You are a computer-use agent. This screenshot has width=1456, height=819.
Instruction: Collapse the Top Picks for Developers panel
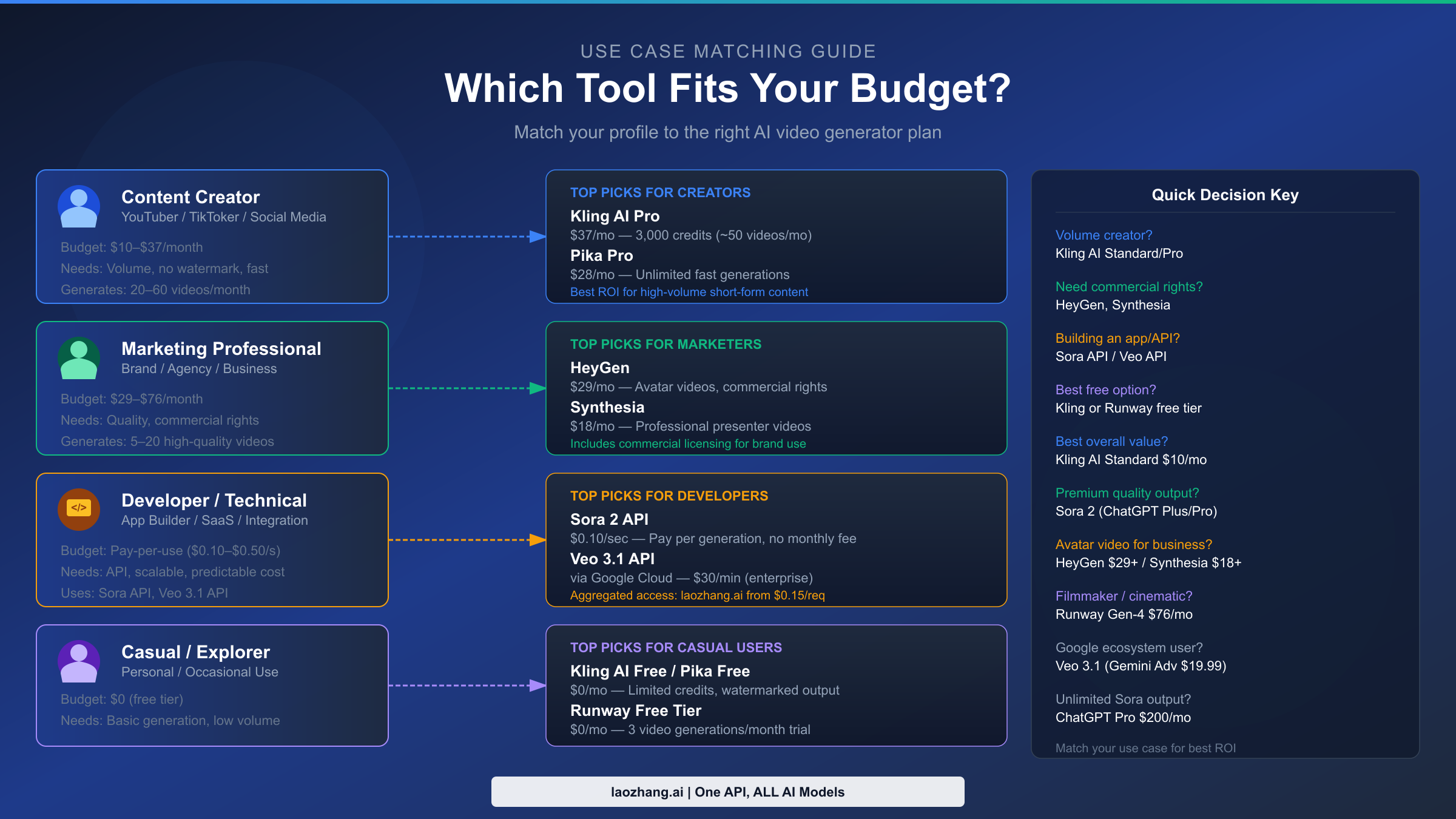click(x=669, y=496)
